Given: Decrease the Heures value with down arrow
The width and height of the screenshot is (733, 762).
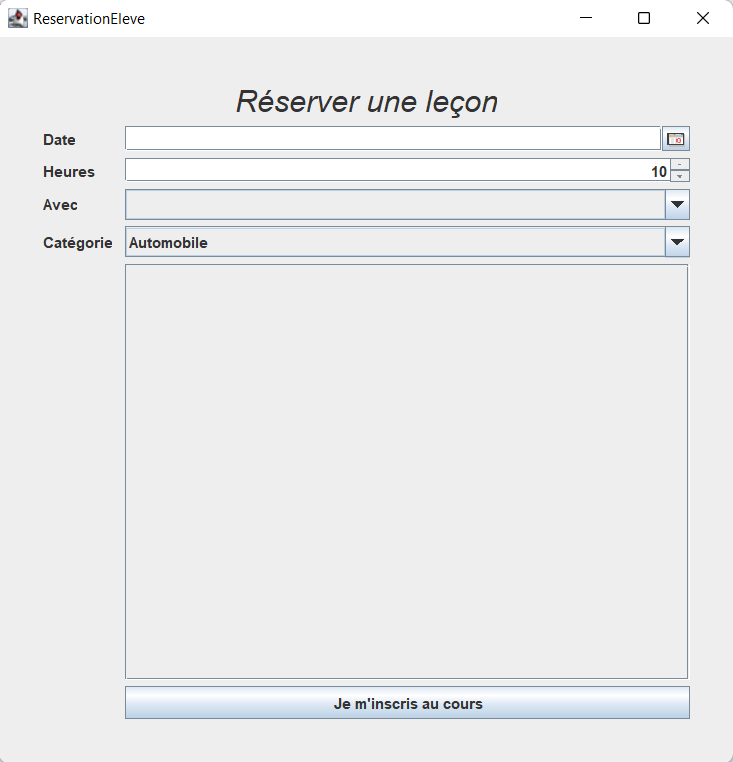Looking at the screenshot, I should (x=680, y=176).
